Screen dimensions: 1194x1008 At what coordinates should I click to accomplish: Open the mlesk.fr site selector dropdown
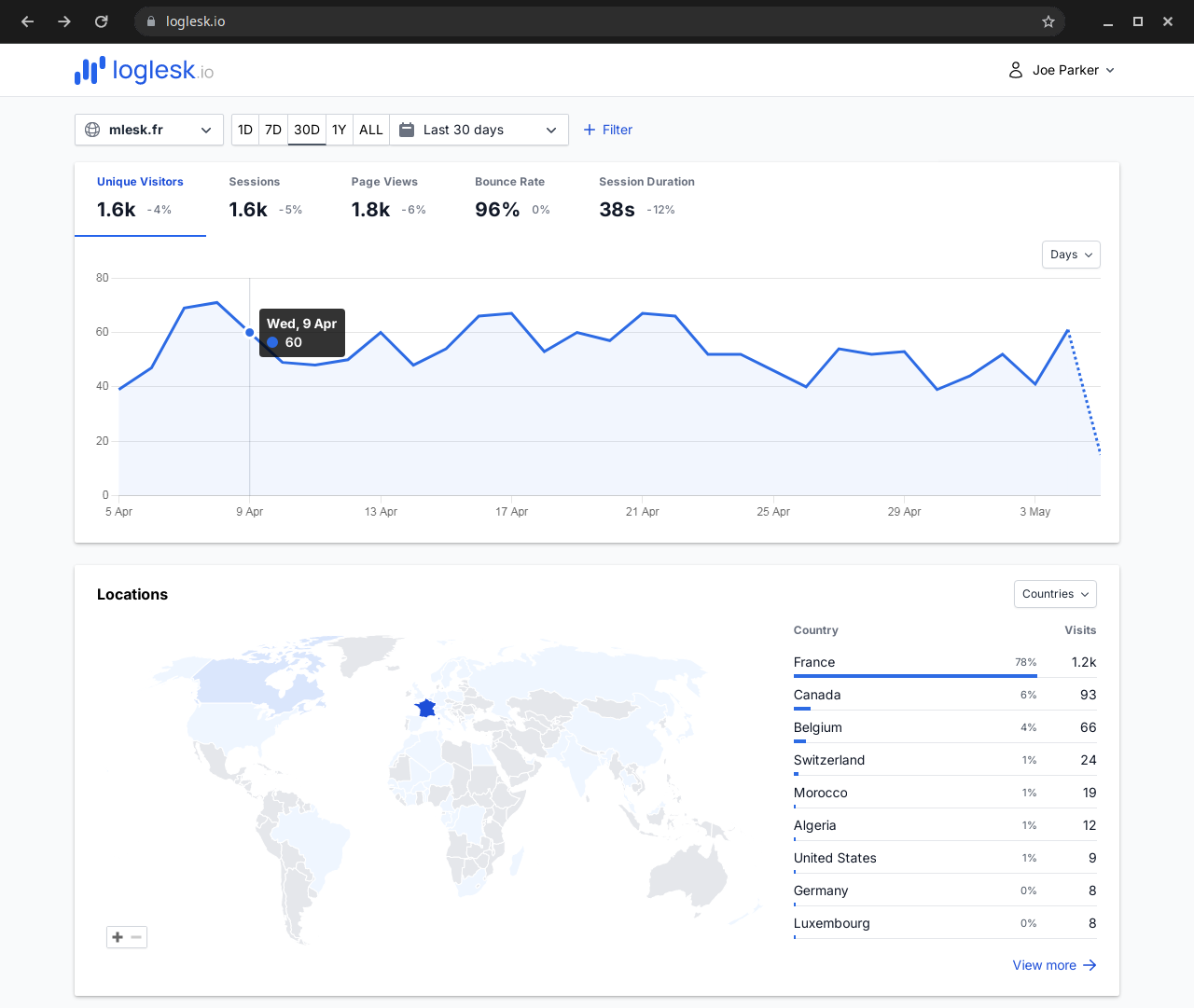[x=149, y=130]
